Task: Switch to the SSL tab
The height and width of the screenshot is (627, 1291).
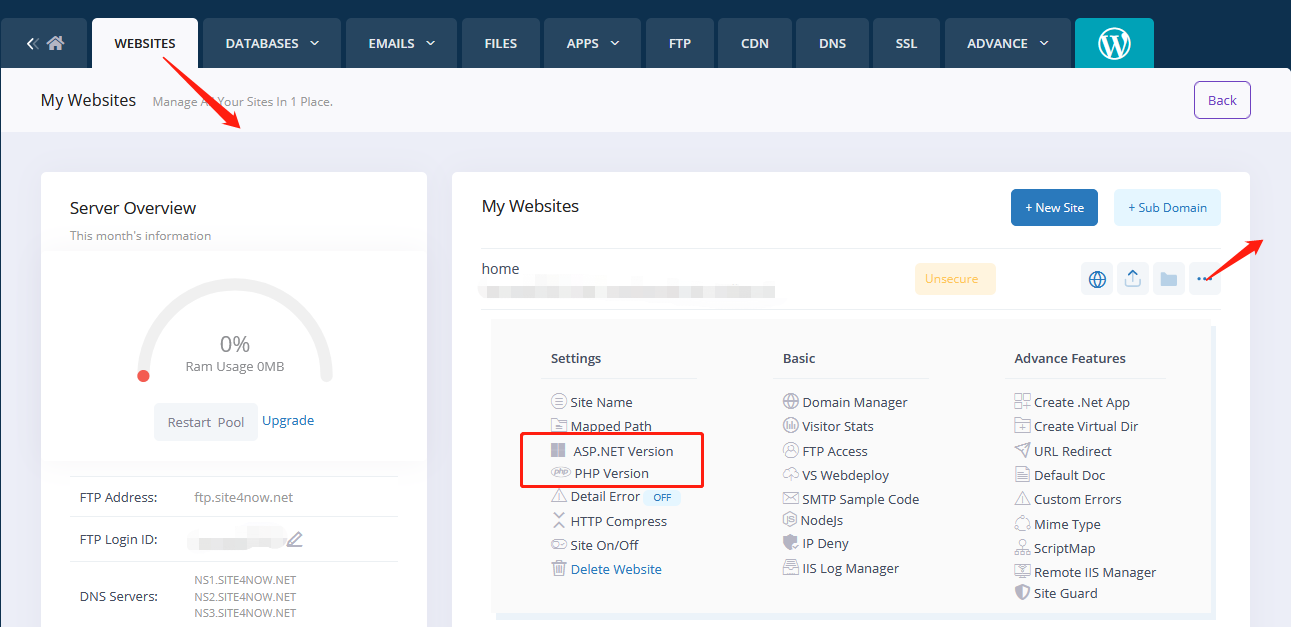Action: (906, 44)
